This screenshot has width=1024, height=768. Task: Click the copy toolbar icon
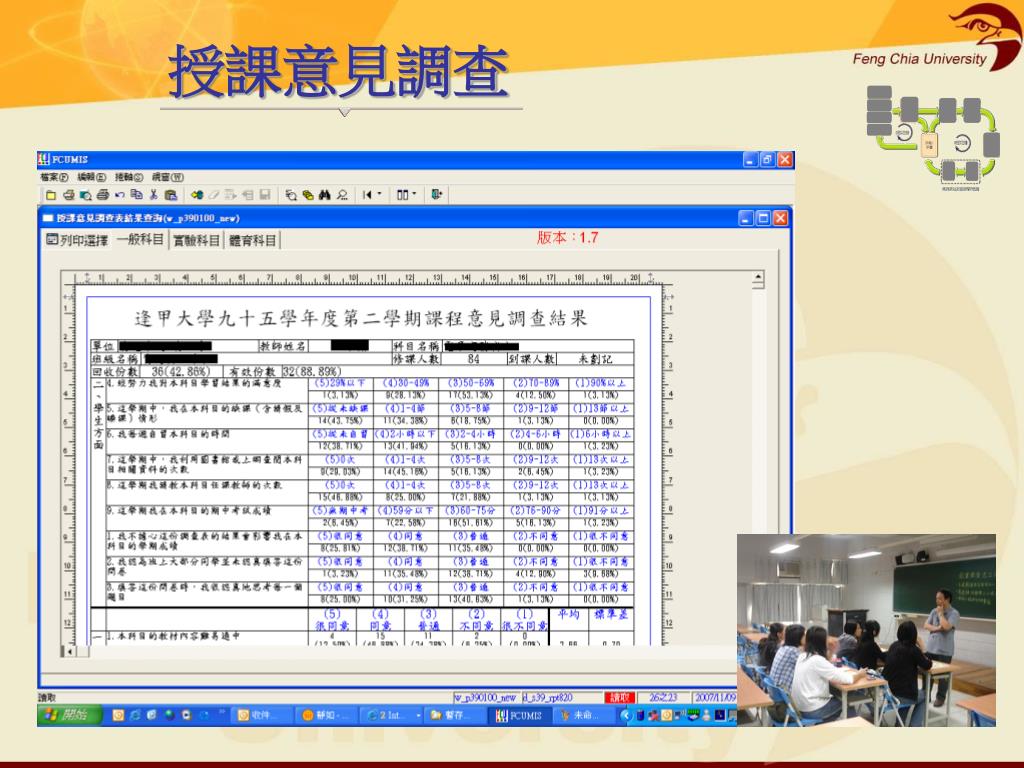(136, 195)
